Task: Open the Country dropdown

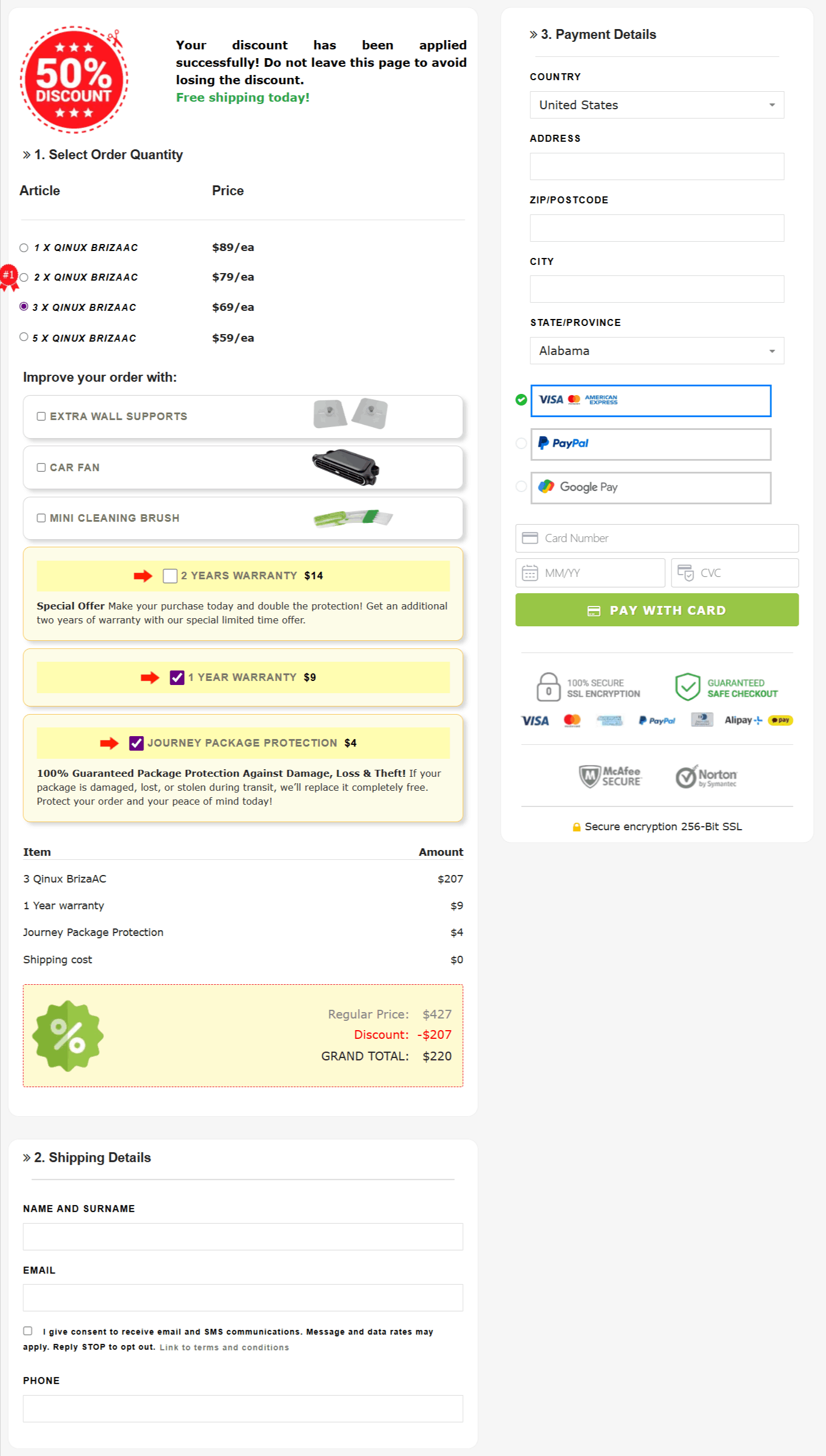Action: pyautogui.click(x=656, y=105)
